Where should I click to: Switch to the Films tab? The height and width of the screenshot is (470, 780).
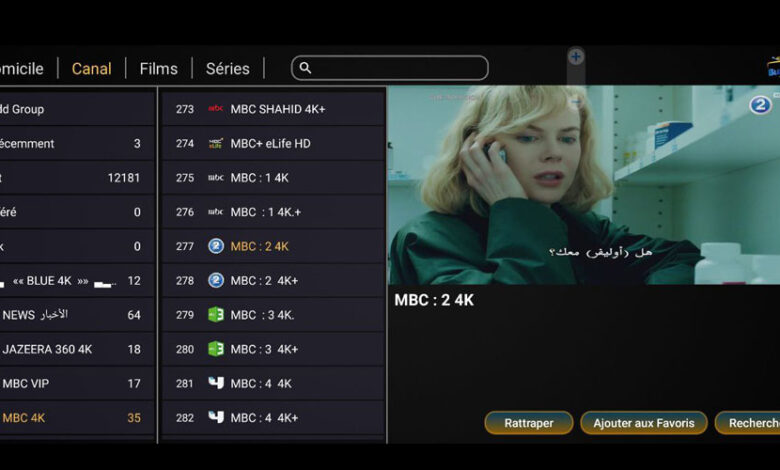[x=159, y=69]
